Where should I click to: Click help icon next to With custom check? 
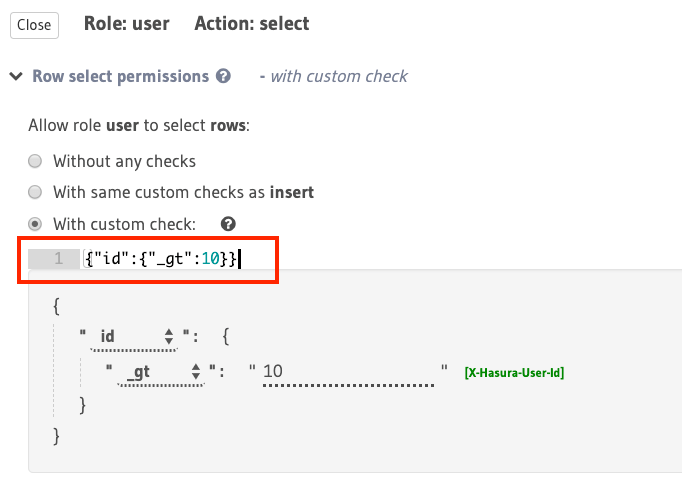point(228,224)
